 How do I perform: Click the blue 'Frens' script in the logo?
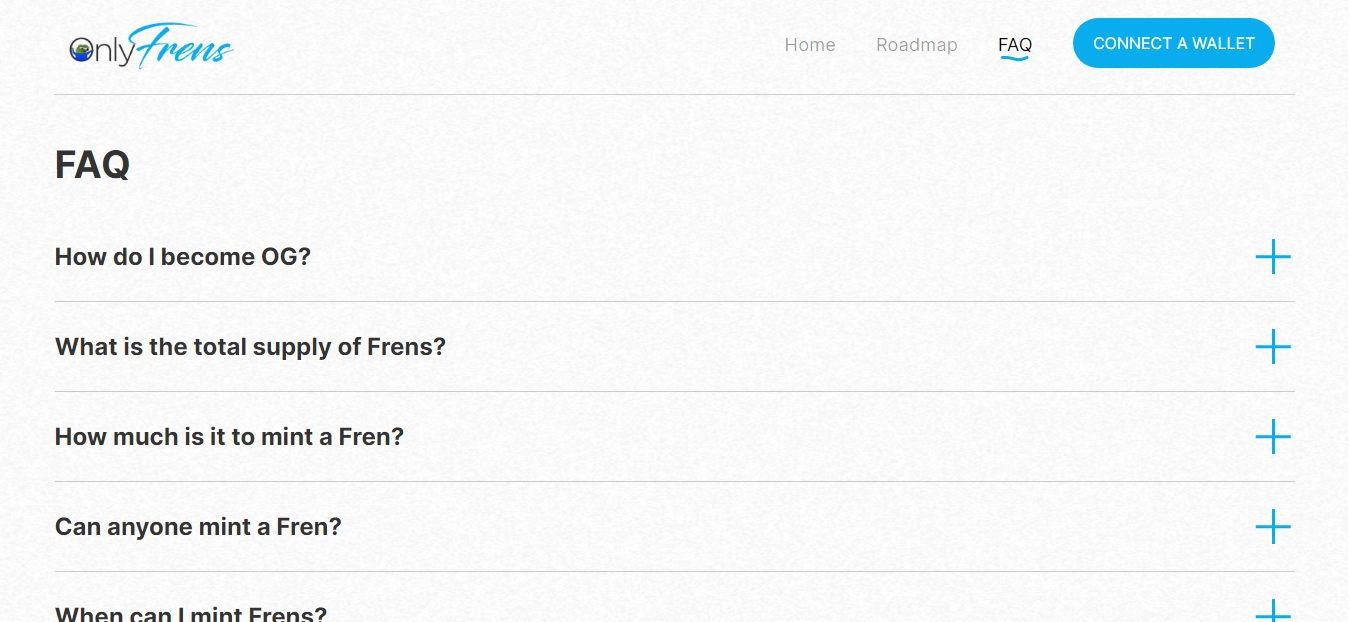click(182, 46)
